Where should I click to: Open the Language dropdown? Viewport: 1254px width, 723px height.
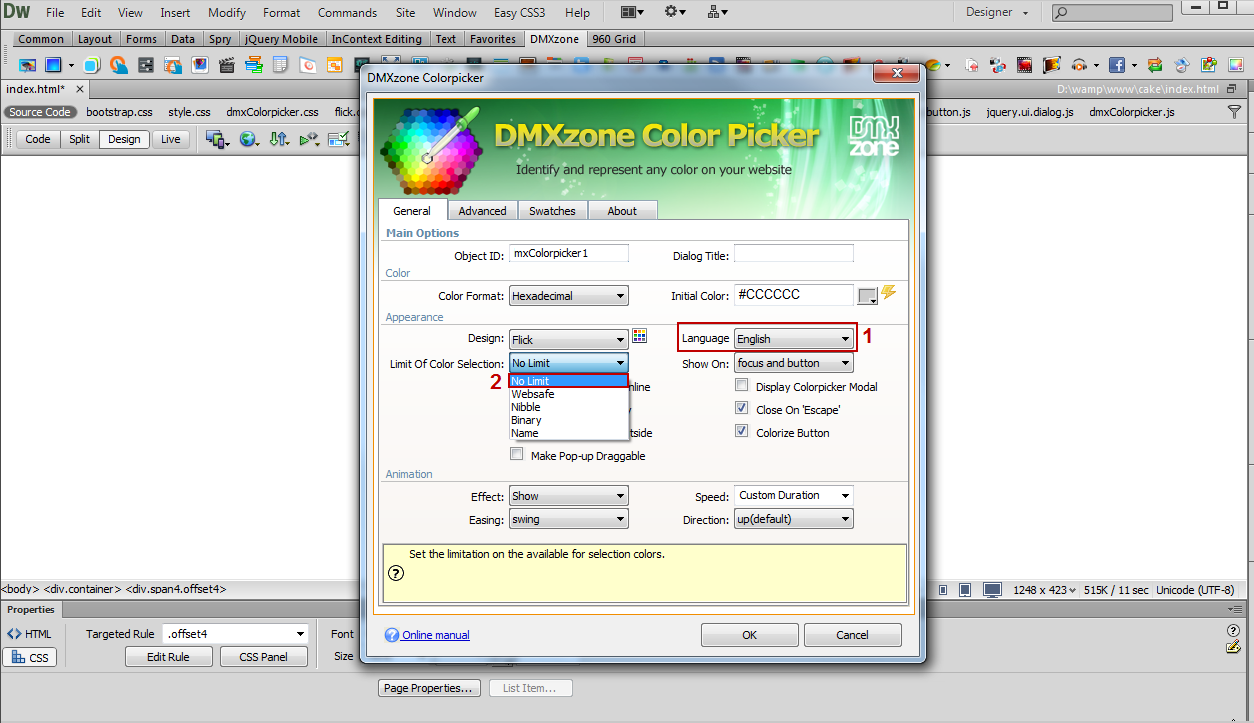(x=793, y=339)
